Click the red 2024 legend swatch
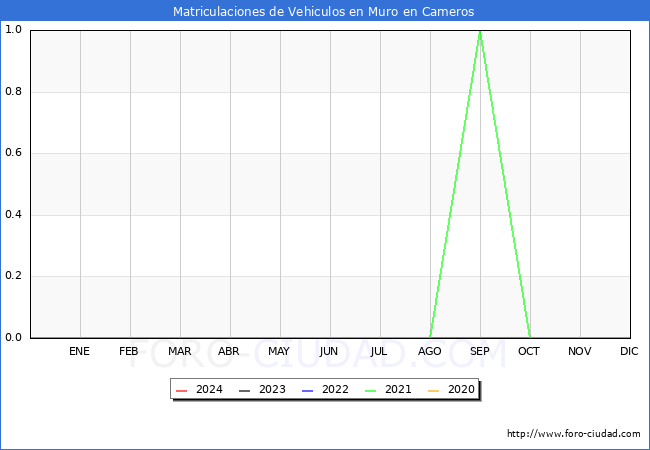The image size is (650, 450). pyautogui.click(x=182, y=391)
